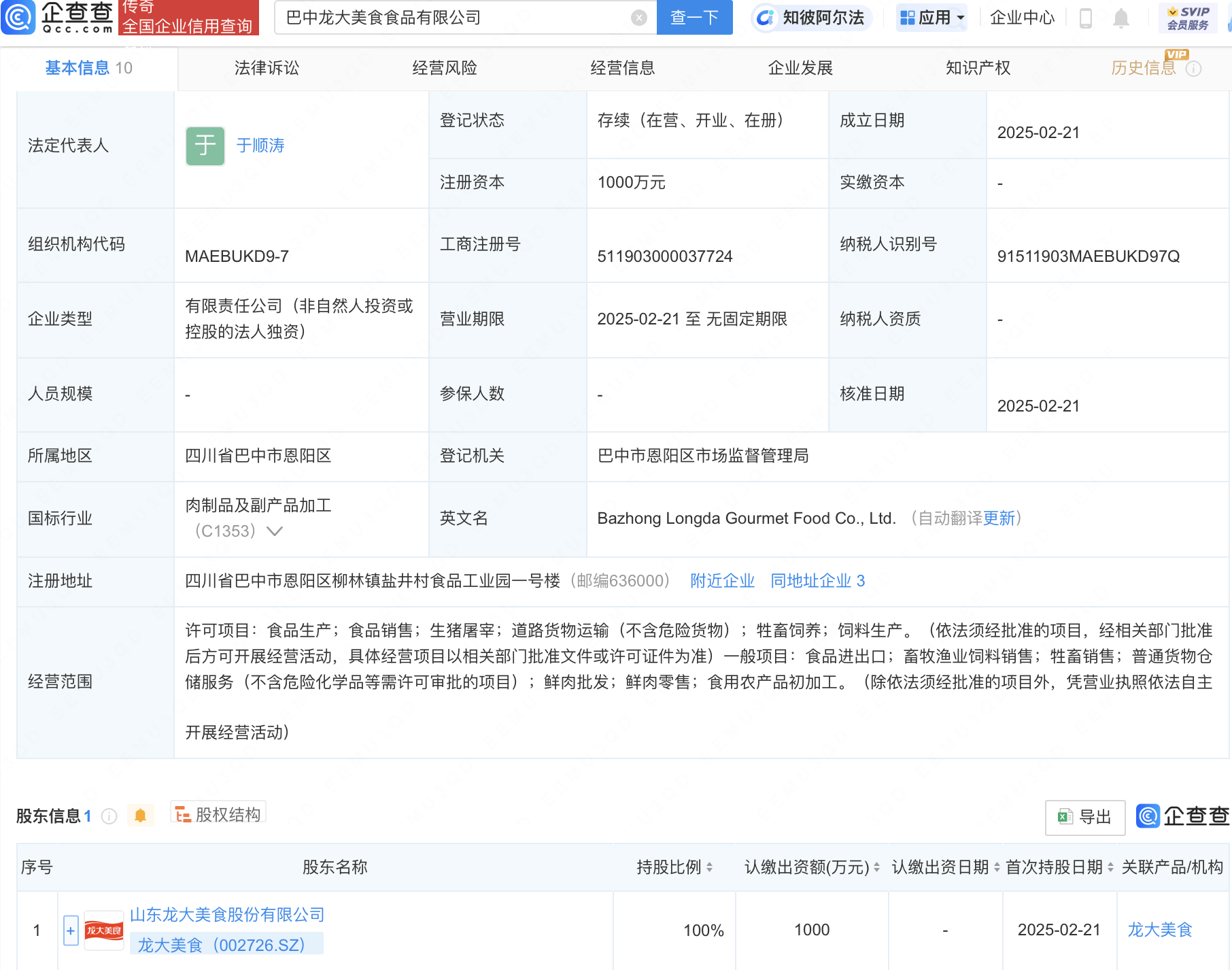Open legal representative 于顺涛 link
This screenshot has width=1232, height=970.
tap(260, 146)
